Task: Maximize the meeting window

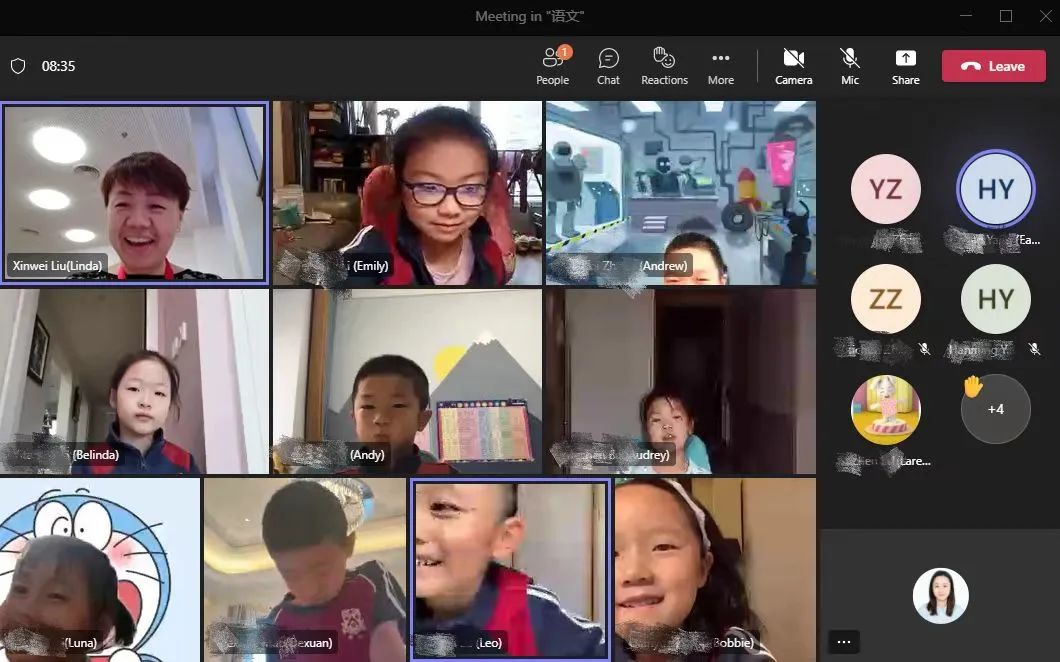Action: (x=1006, y=16)
